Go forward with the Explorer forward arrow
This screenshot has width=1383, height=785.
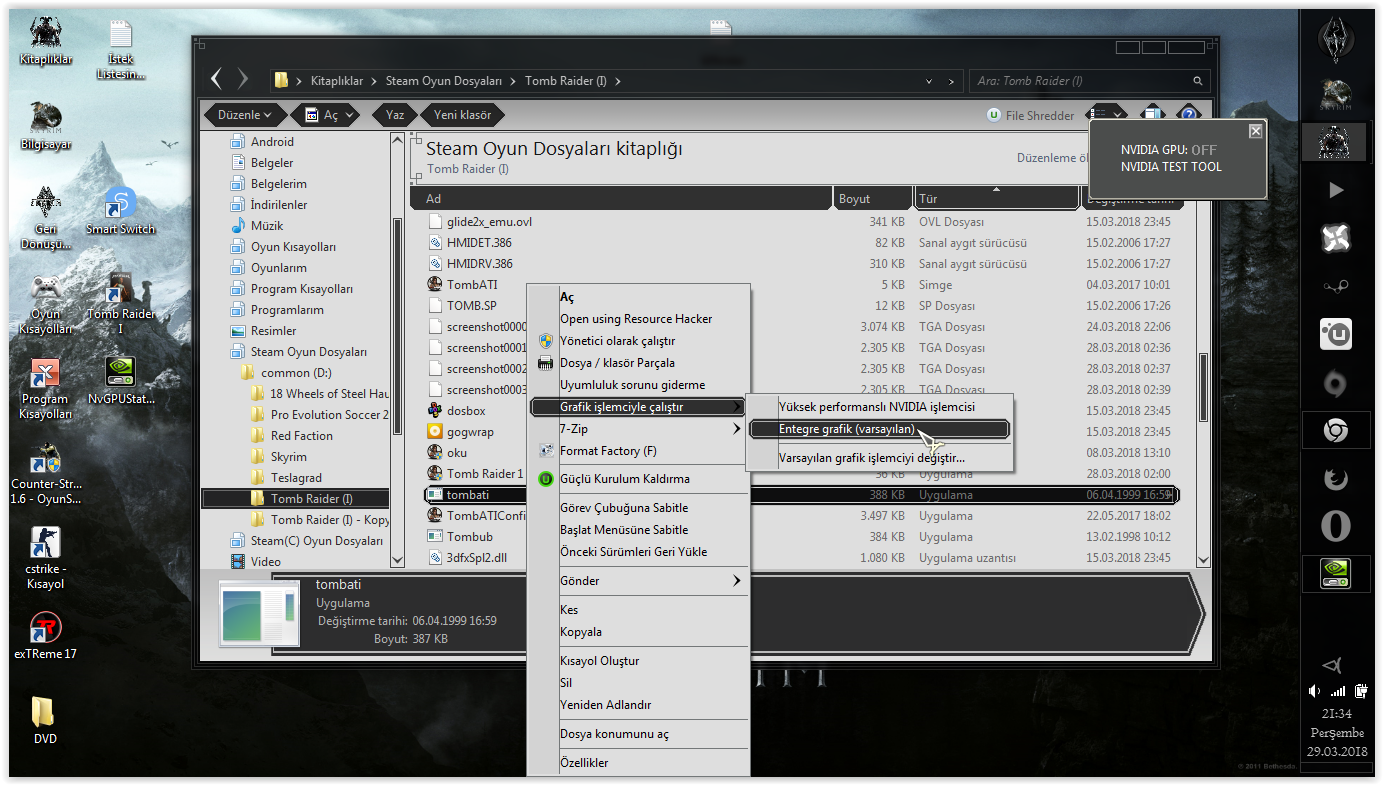[x=243, y=79]
